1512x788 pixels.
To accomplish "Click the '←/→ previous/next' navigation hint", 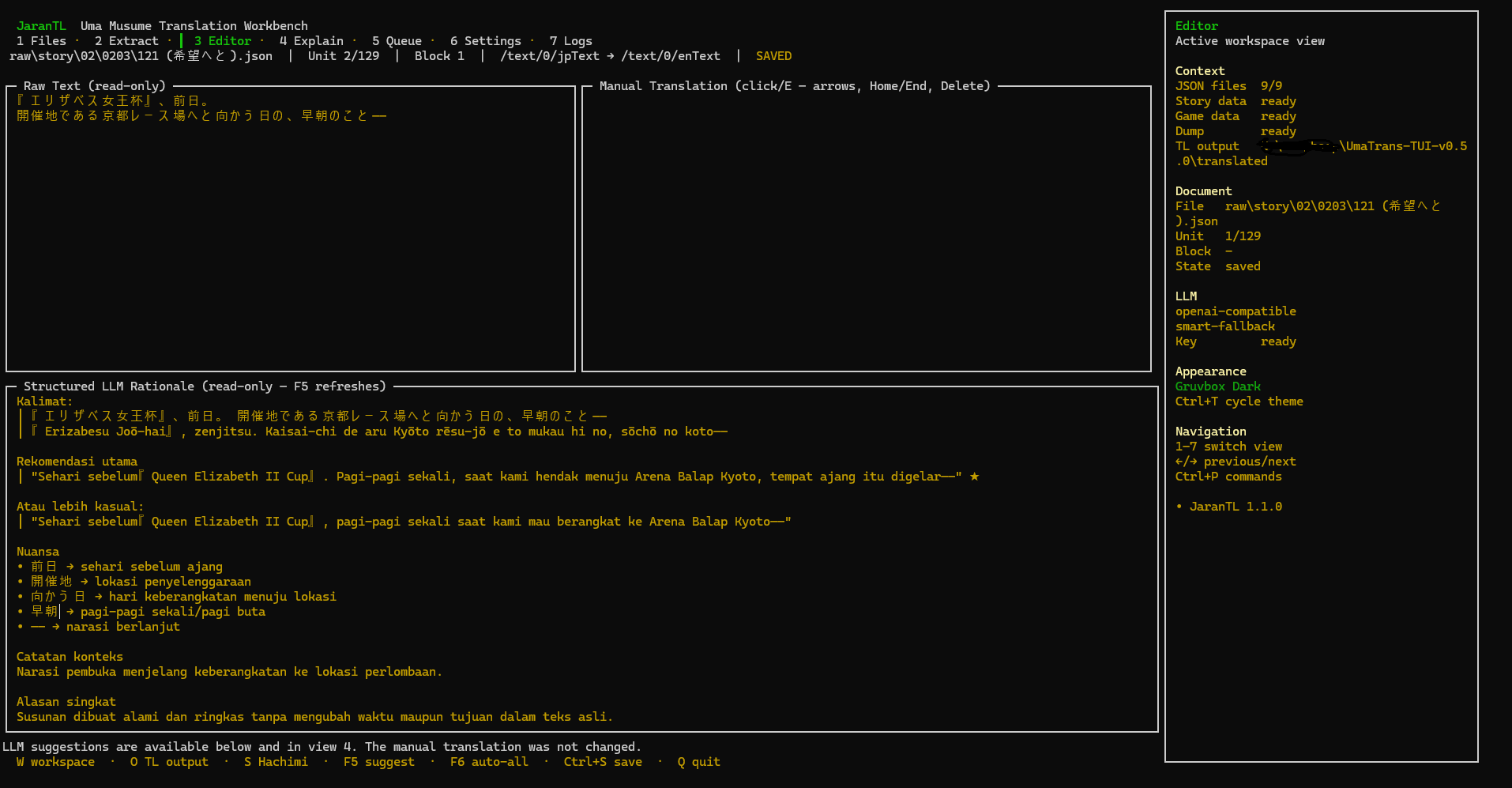I will [x=1236, y=462].
